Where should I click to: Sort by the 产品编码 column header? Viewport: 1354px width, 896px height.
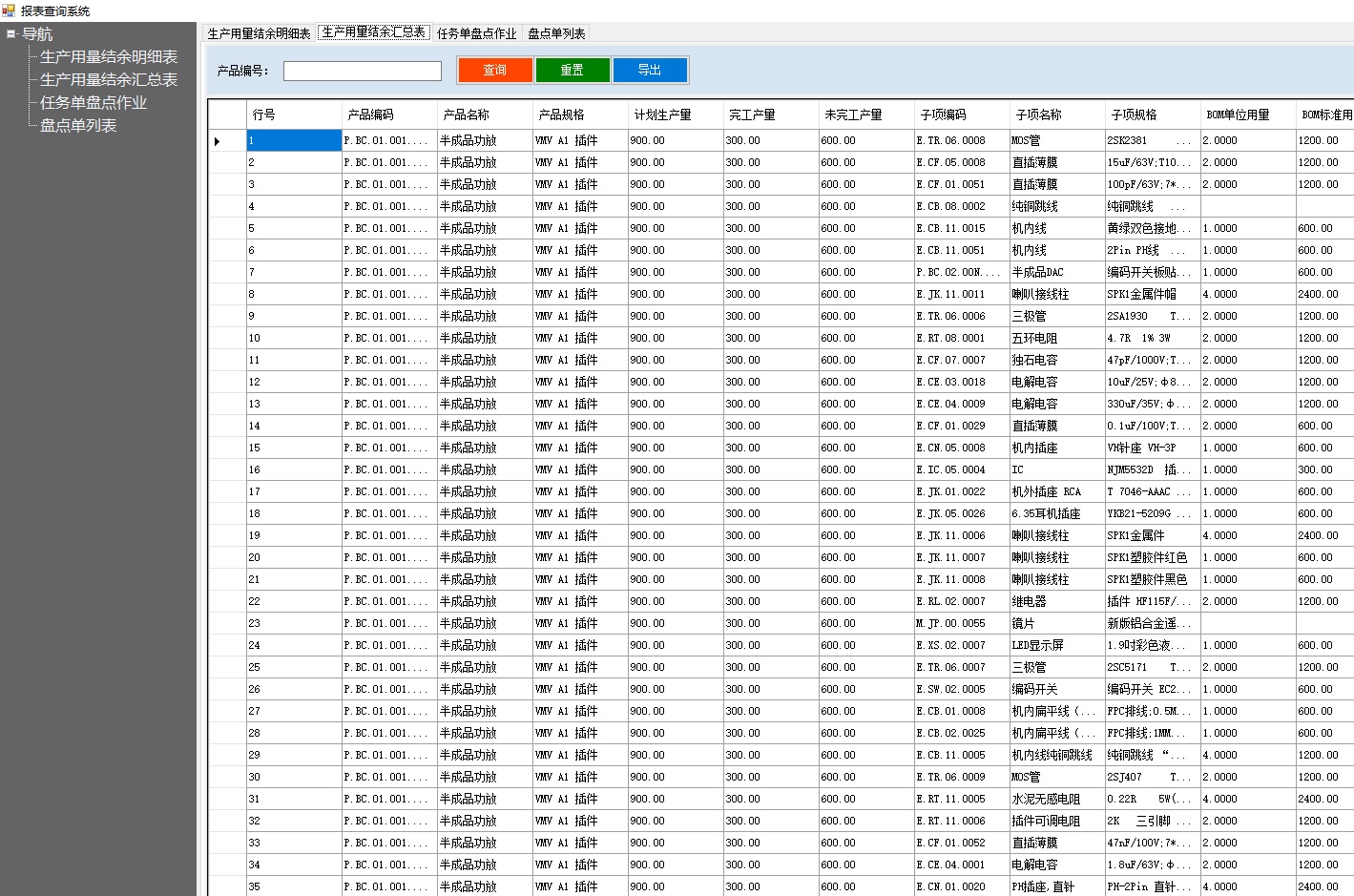[389, 115]
